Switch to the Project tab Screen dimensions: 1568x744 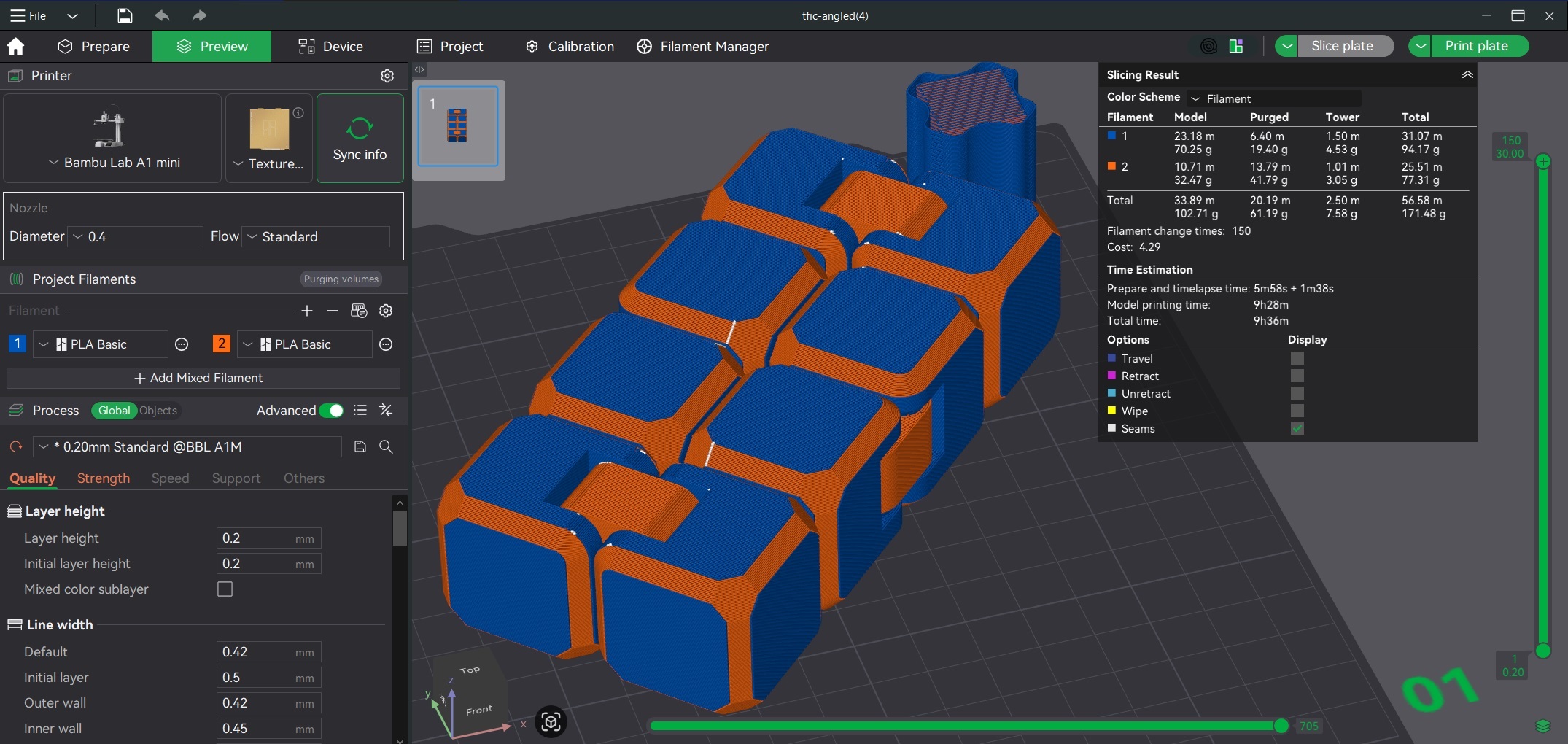(x=450, y=47)
